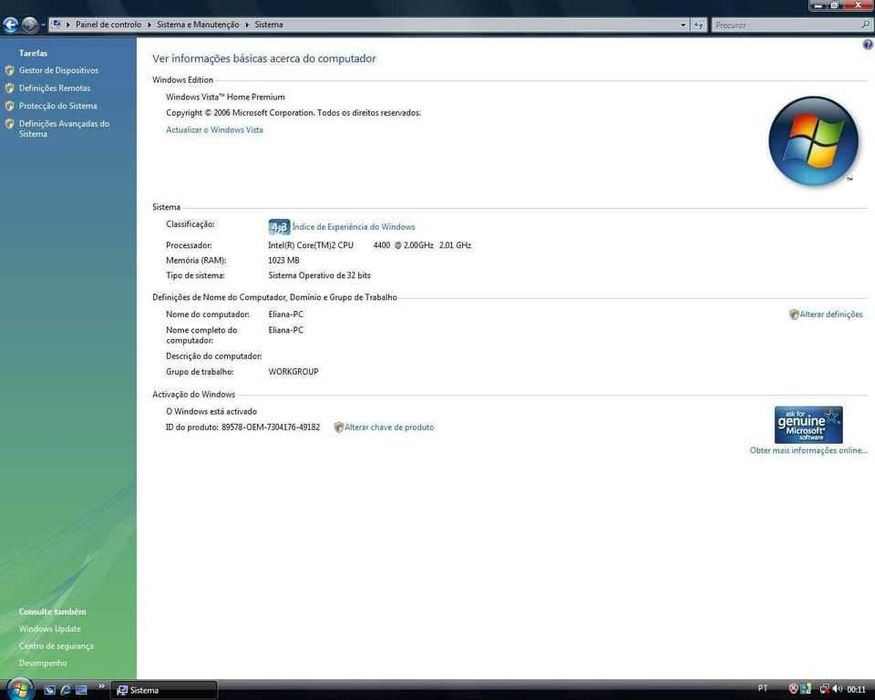The height and width of the screenshot is (700, 875).
Task: Select the Sistema breadcrumb in address bar
Action: pos(269,25)
